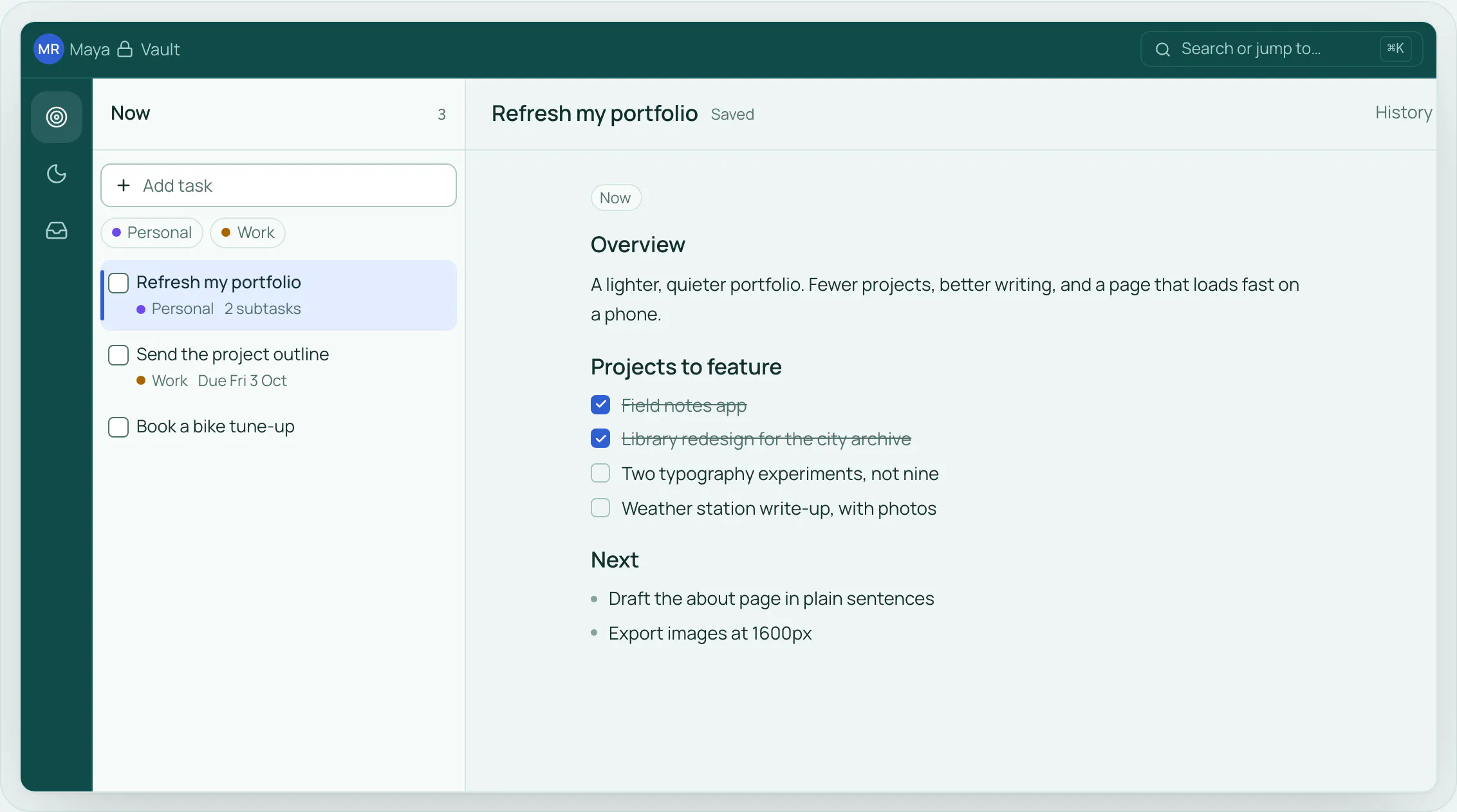
Task: Click the 2 subtasks label
Action: (x=263, y=309)
